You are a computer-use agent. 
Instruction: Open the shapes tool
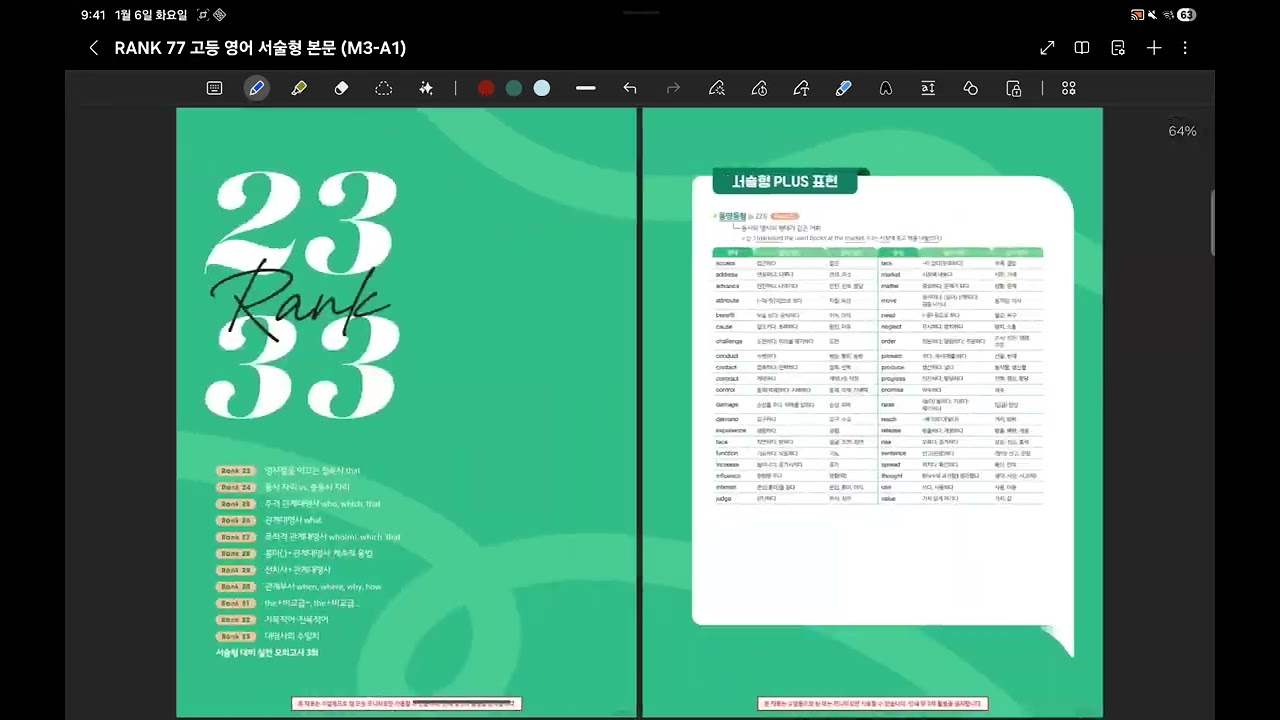(970, 88)
